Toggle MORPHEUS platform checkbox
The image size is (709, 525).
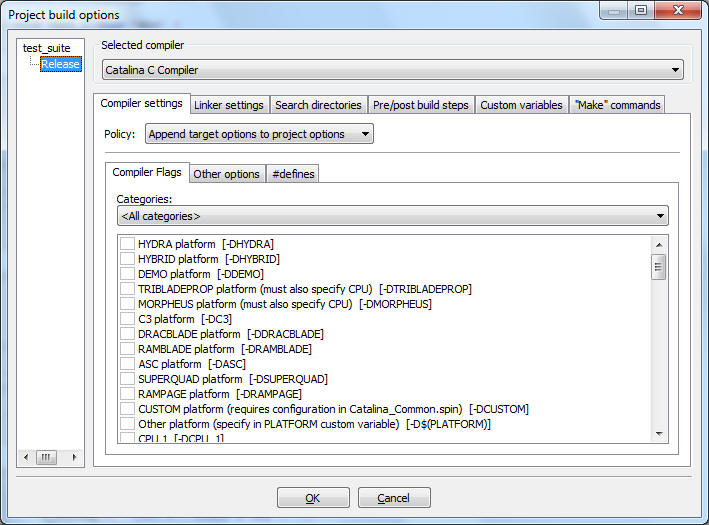(127, 303)
